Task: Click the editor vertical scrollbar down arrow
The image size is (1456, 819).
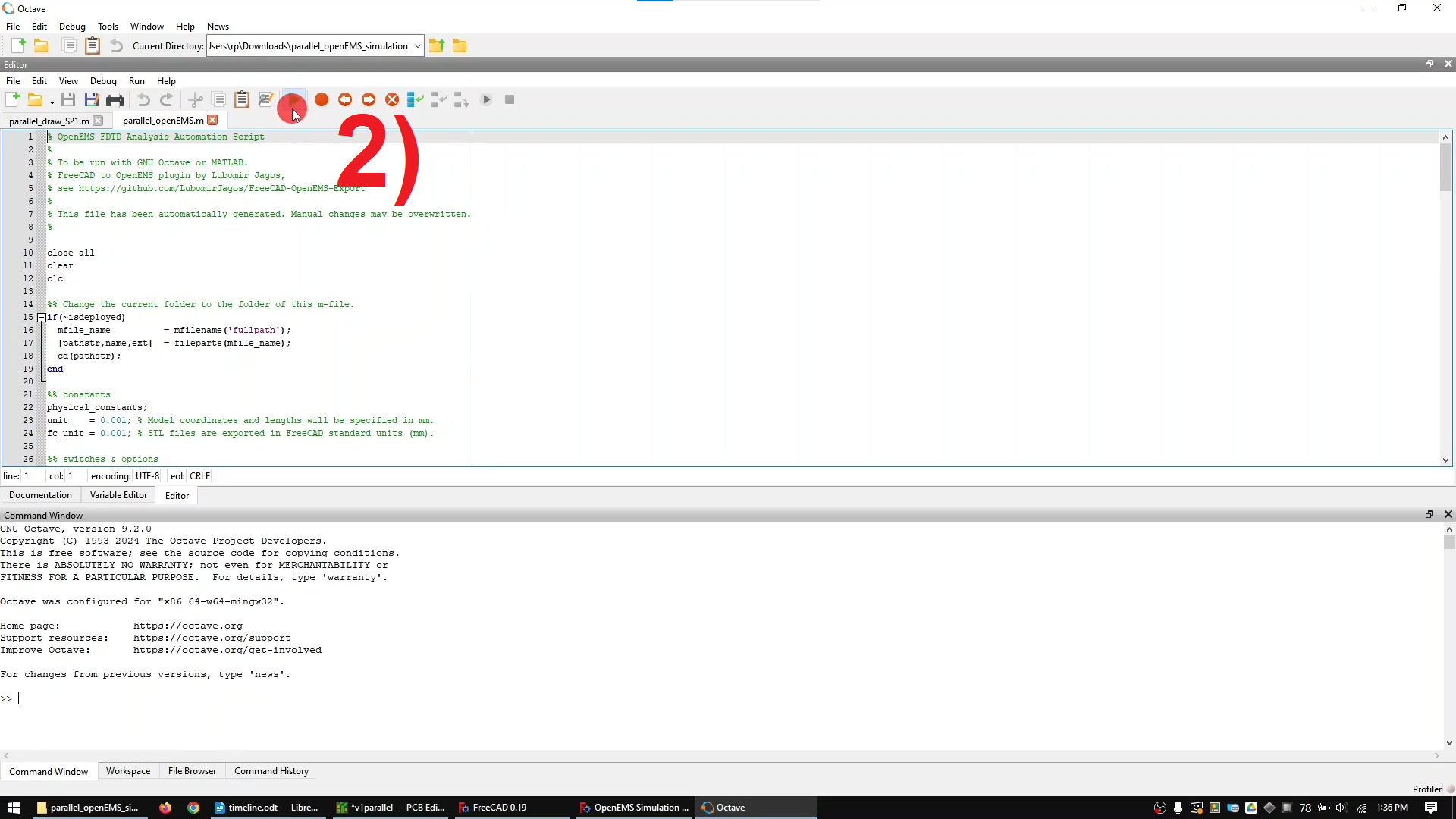Action: (1445, 460)
